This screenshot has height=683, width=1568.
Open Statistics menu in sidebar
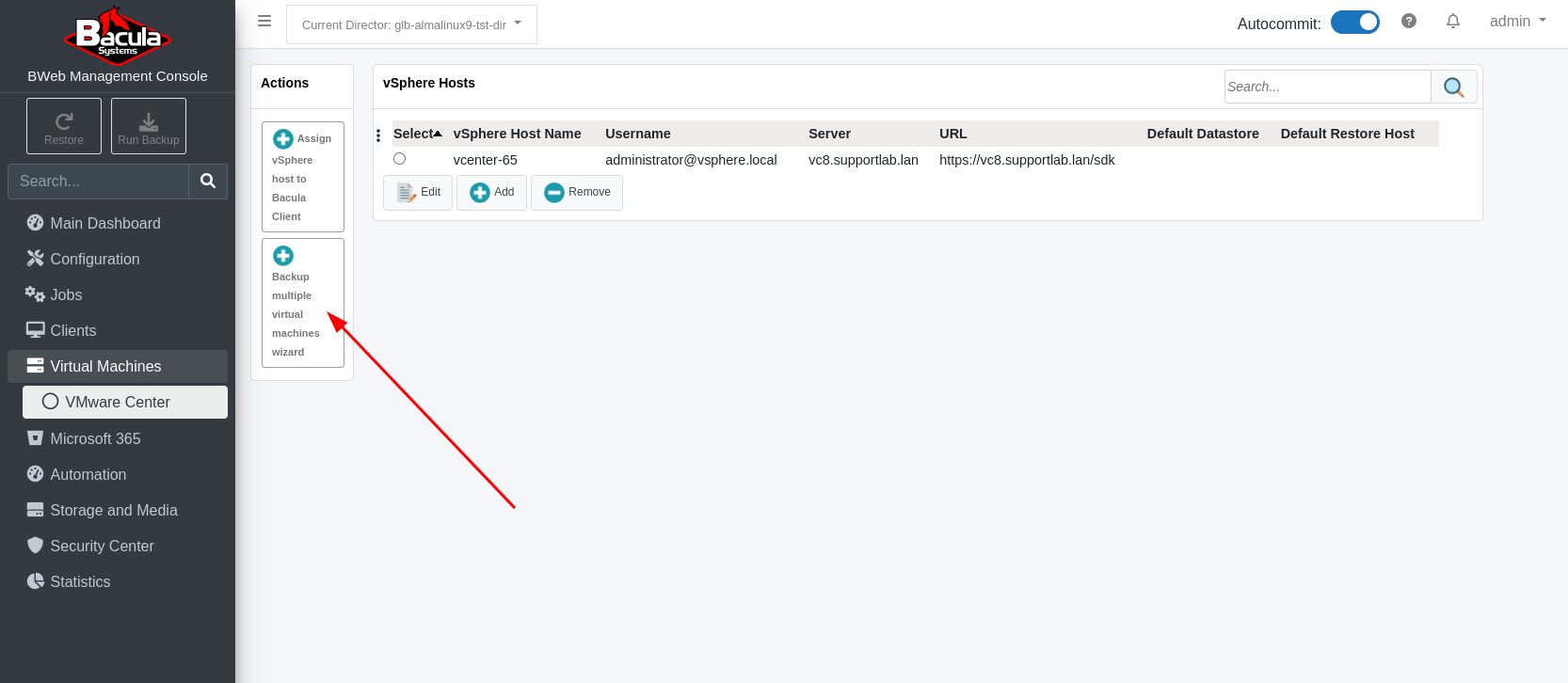118,581
